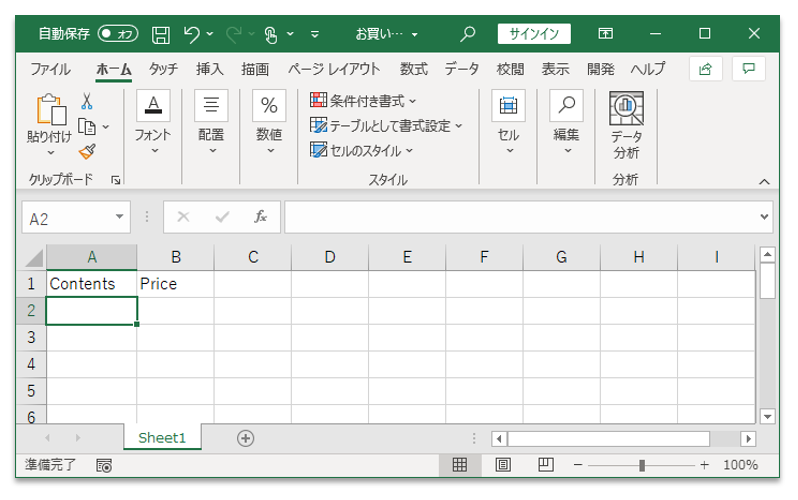Image resolution: width=798 pixels, height=500 pixels.
Task: Click inside the formula bar input
Action: [x=522, y=217]
